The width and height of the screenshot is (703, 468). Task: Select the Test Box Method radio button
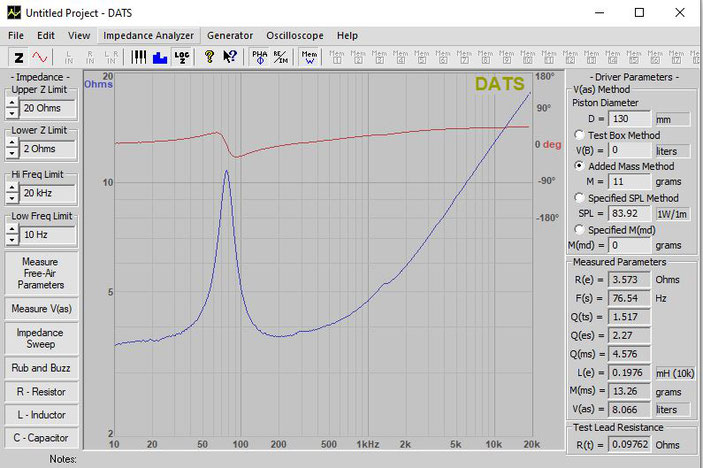(x=579, y=135)
